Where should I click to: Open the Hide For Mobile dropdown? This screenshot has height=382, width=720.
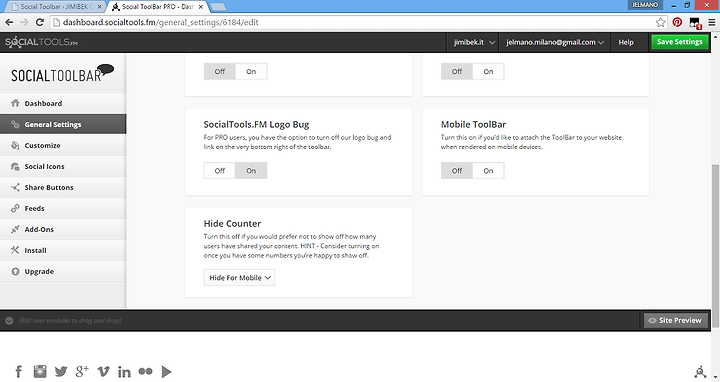[x=239, y=277]
